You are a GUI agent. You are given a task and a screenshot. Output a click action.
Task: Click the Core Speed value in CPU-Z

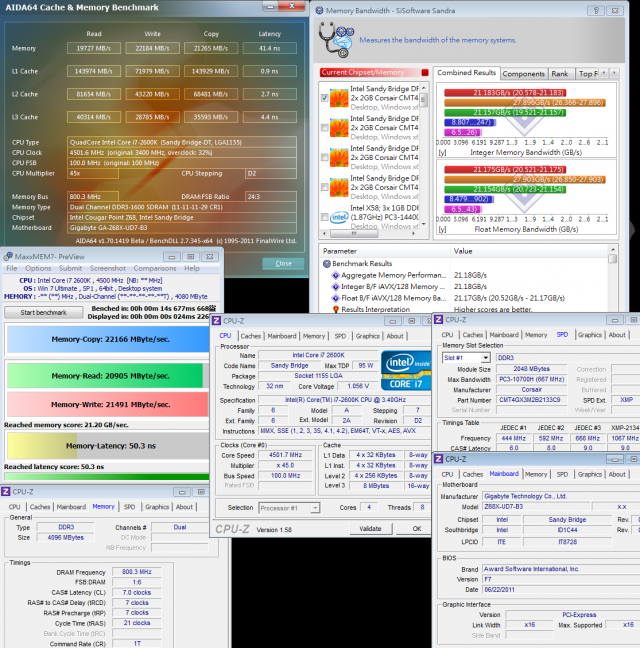(x=286, y=455)
